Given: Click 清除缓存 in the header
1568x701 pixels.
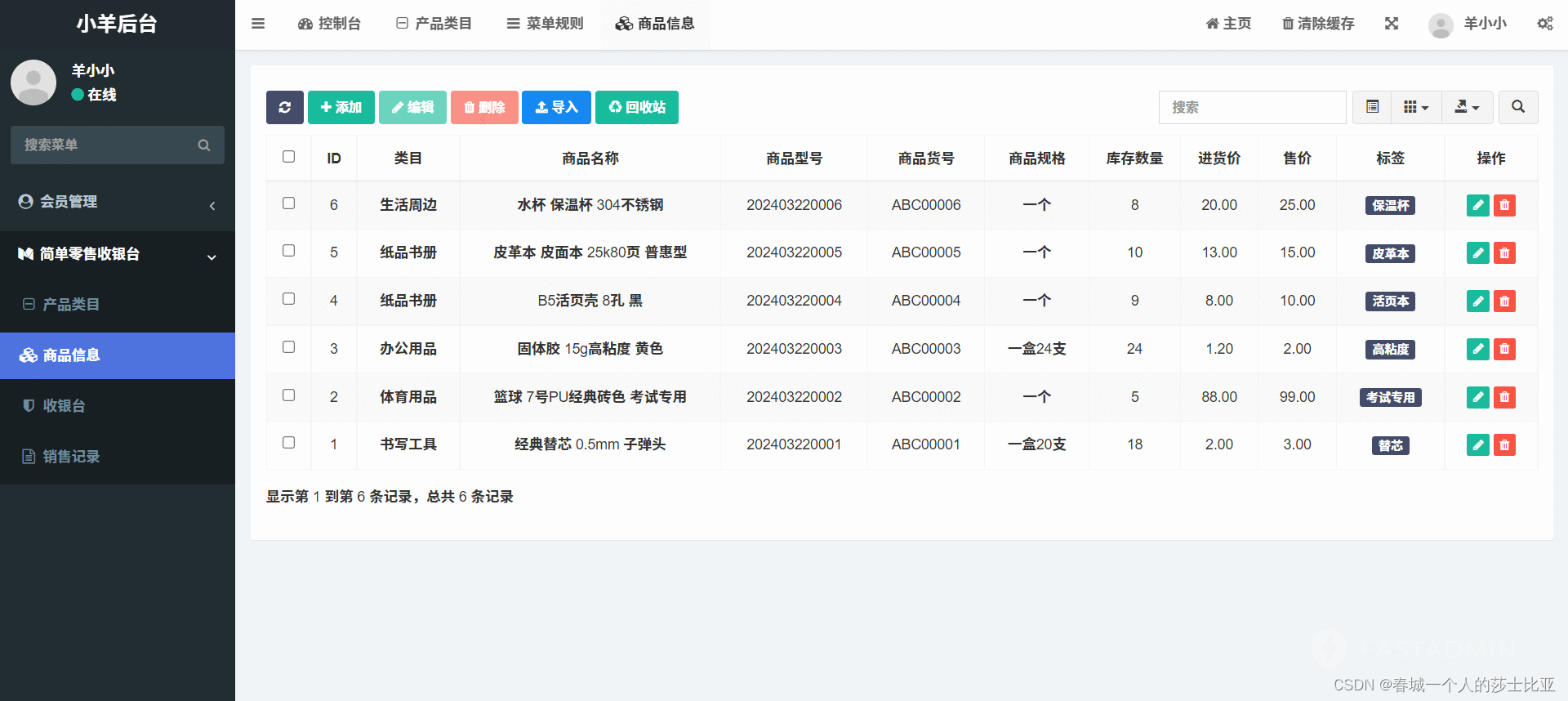Looking at the screenshot, I should point(1318,24).
